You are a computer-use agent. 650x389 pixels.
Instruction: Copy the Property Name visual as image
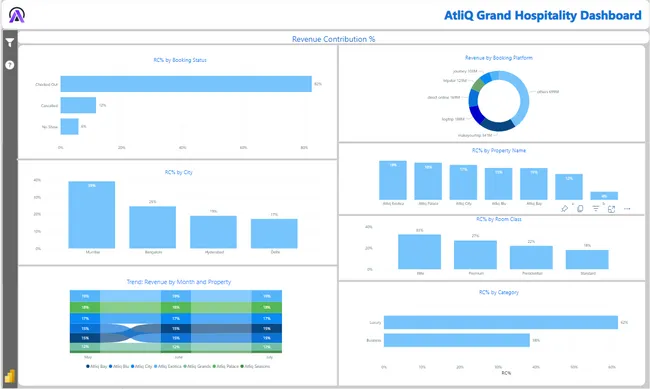(x=580, y=209)
